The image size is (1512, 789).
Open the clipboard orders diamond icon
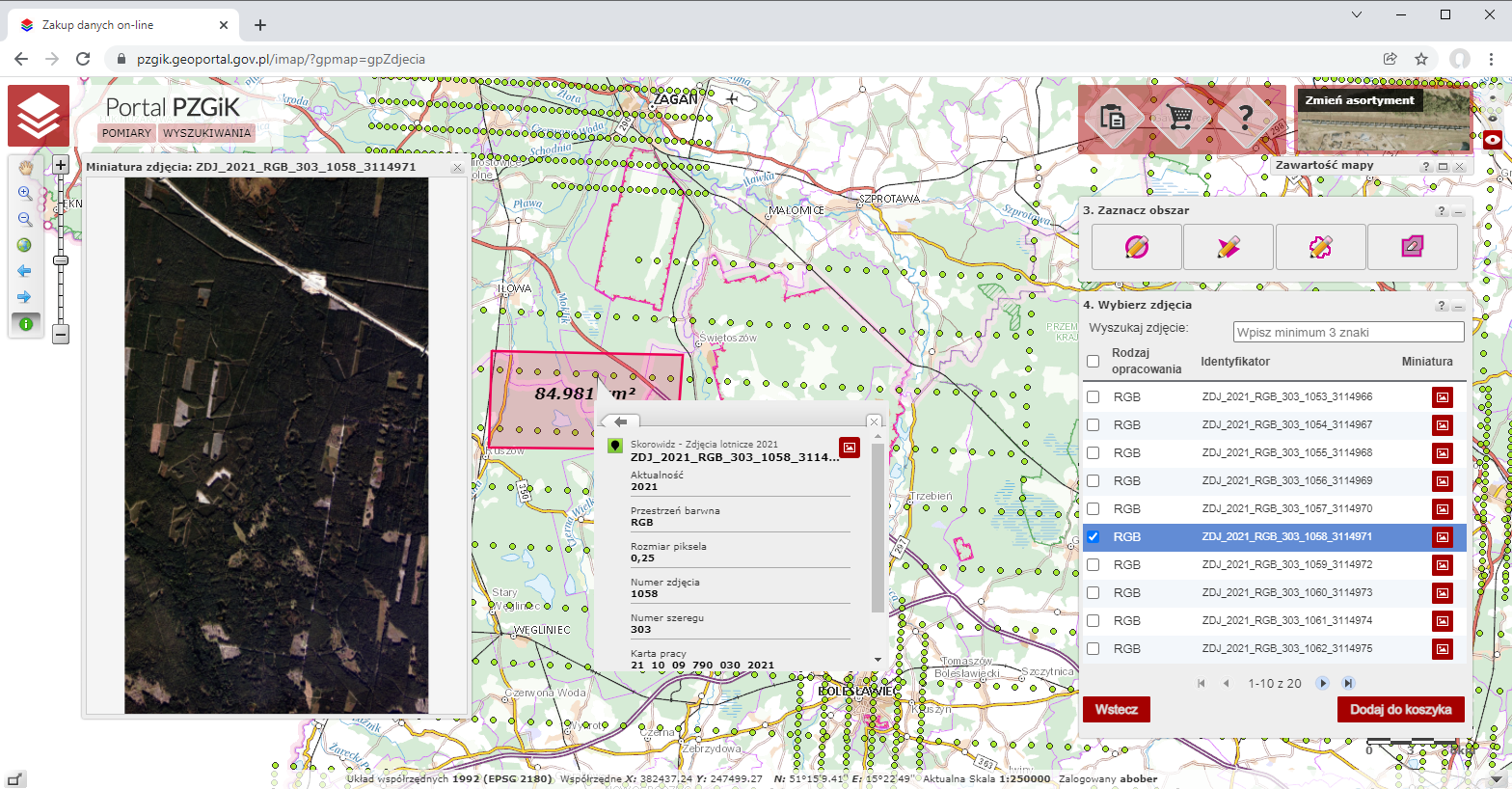[x=1113, y=118]
